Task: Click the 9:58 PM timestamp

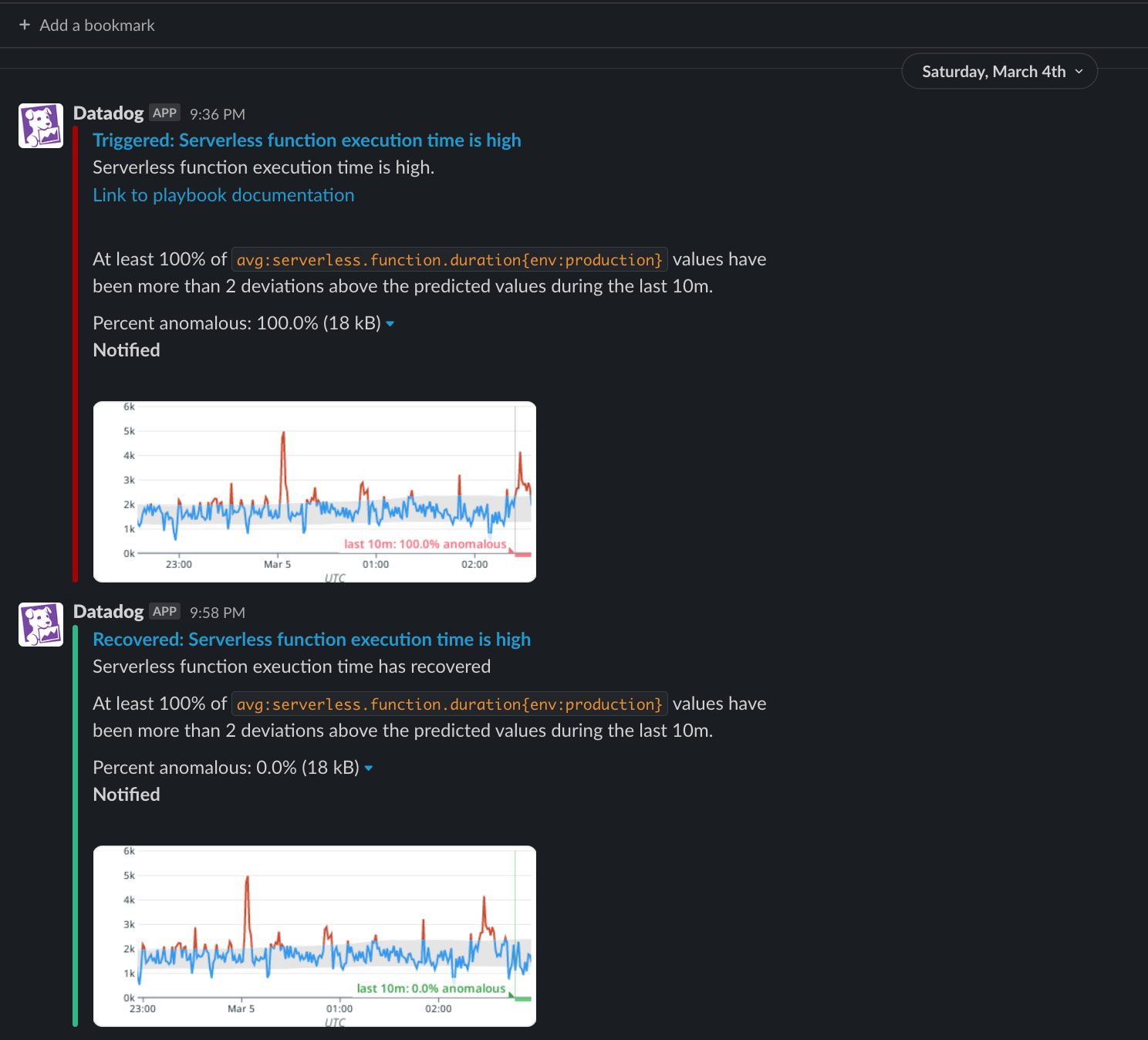Action: tap(218, 613)
